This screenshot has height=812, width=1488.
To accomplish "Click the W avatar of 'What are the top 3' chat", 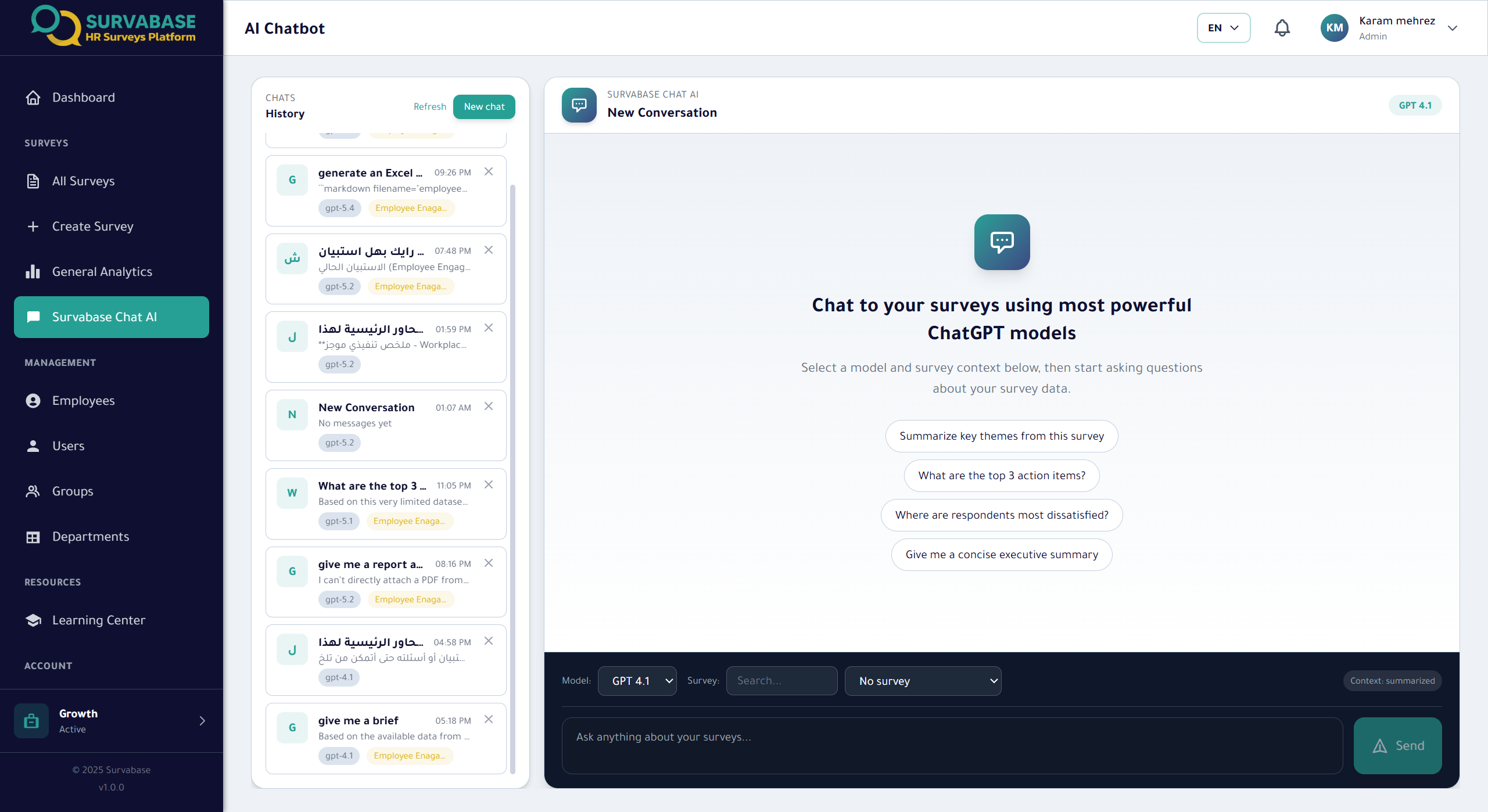I will tap(292, 493).
